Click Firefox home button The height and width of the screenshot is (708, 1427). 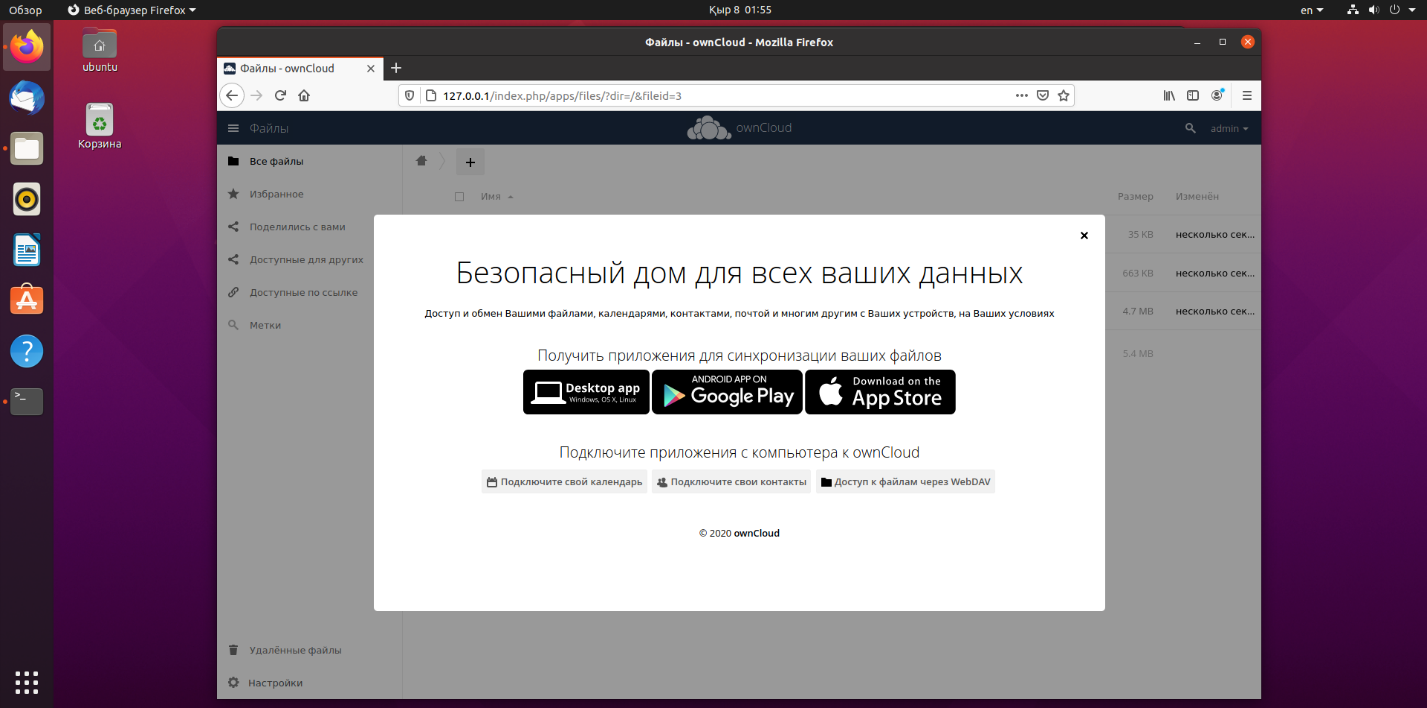(304, 96)
